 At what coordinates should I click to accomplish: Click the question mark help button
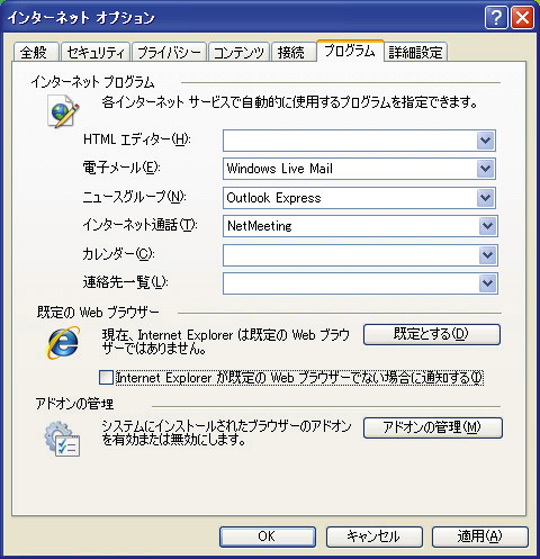[496, 17]
